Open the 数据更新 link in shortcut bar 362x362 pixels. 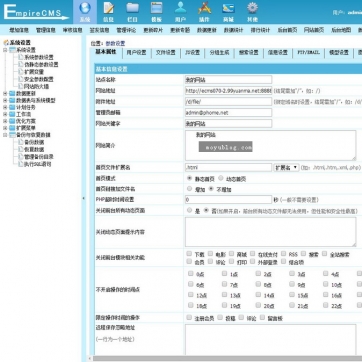[x=207, y=30]
